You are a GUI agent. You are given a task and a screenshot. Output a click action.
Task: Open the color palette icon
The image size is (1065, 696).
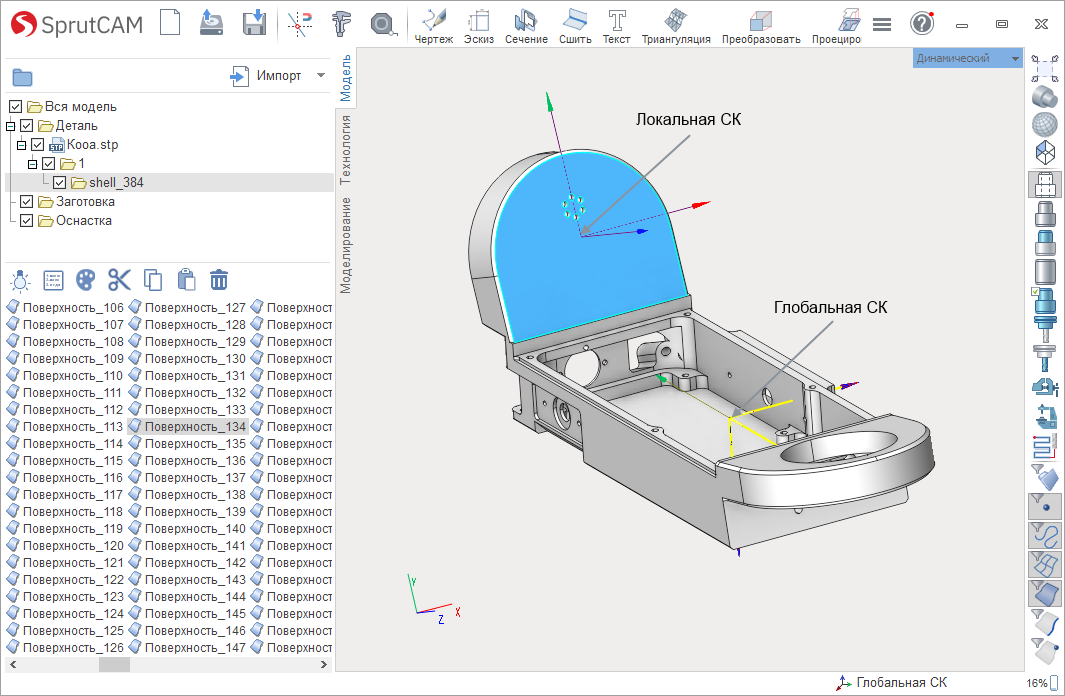pos(85,280)
